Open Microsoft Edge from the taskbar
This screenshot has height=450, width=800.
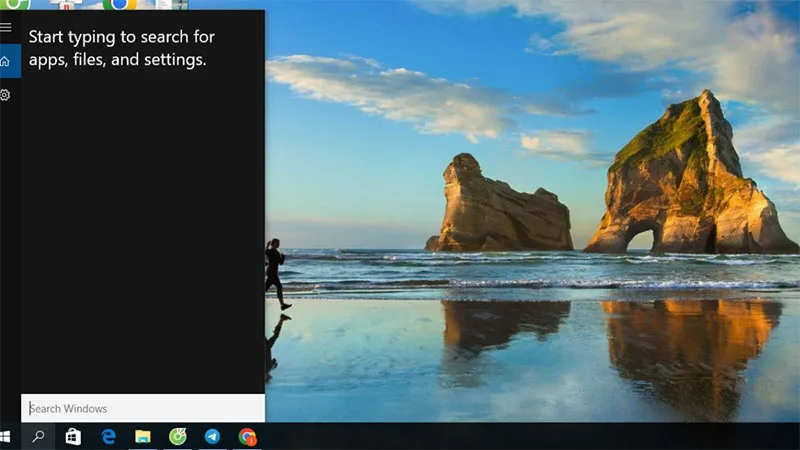108,436
